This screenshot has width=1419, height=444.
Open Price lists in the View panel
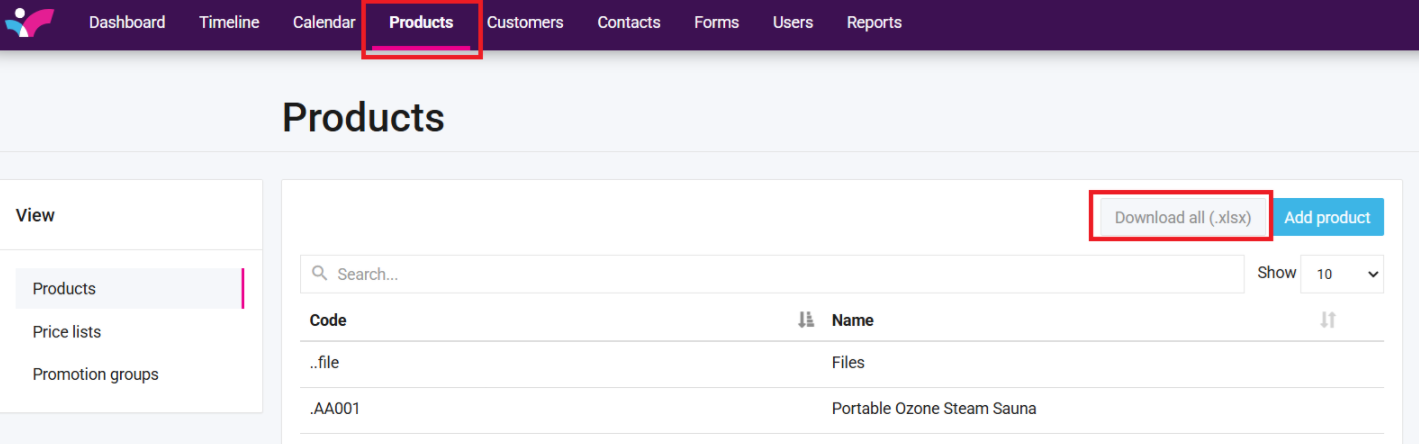point(67,332)
